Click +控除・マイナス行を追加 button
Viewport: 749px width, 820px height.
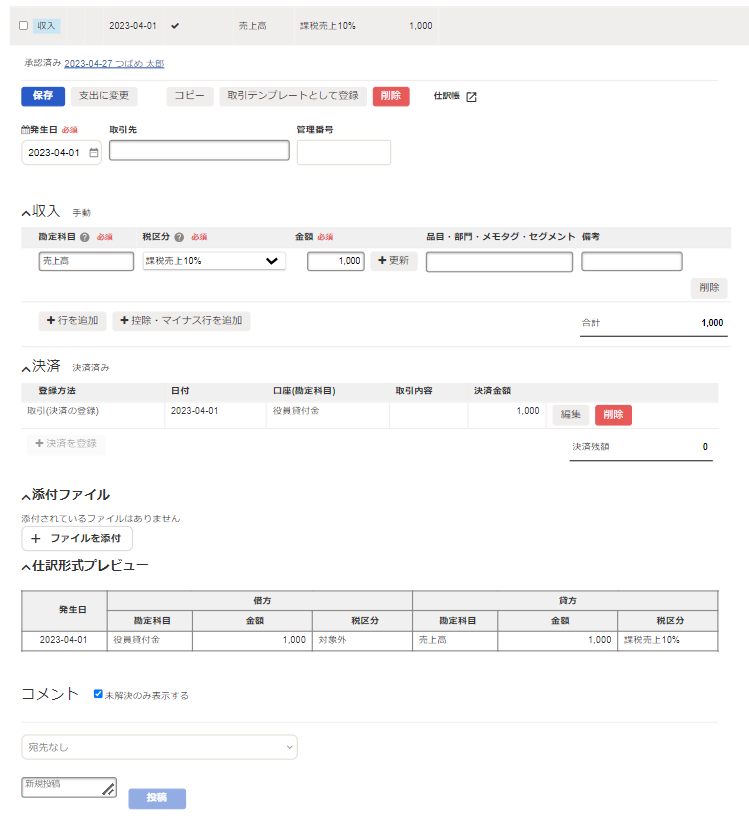(181, 321)
